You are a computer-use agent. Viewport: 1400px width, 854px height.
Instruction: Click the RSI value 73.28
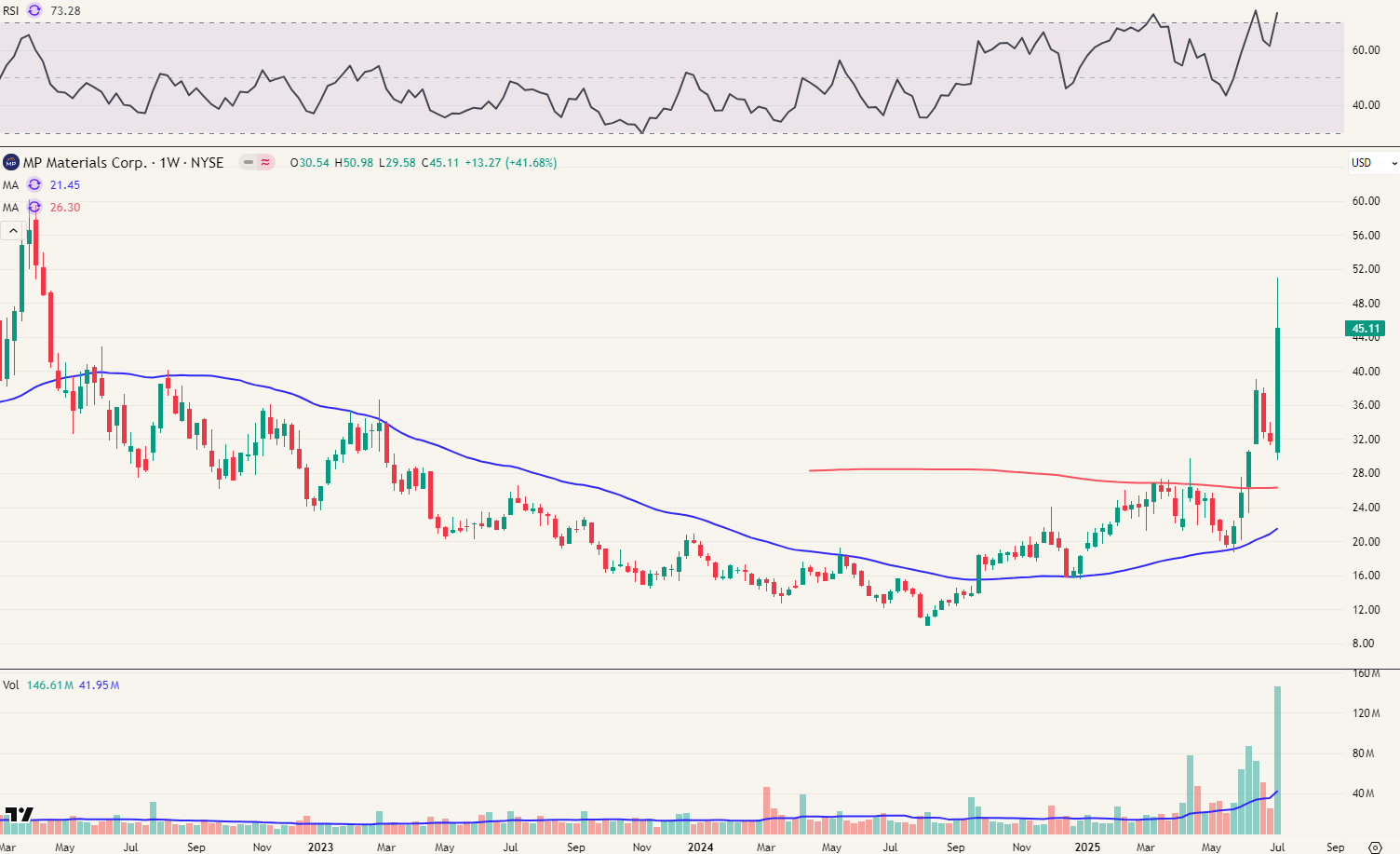click(x=65, y=11)
